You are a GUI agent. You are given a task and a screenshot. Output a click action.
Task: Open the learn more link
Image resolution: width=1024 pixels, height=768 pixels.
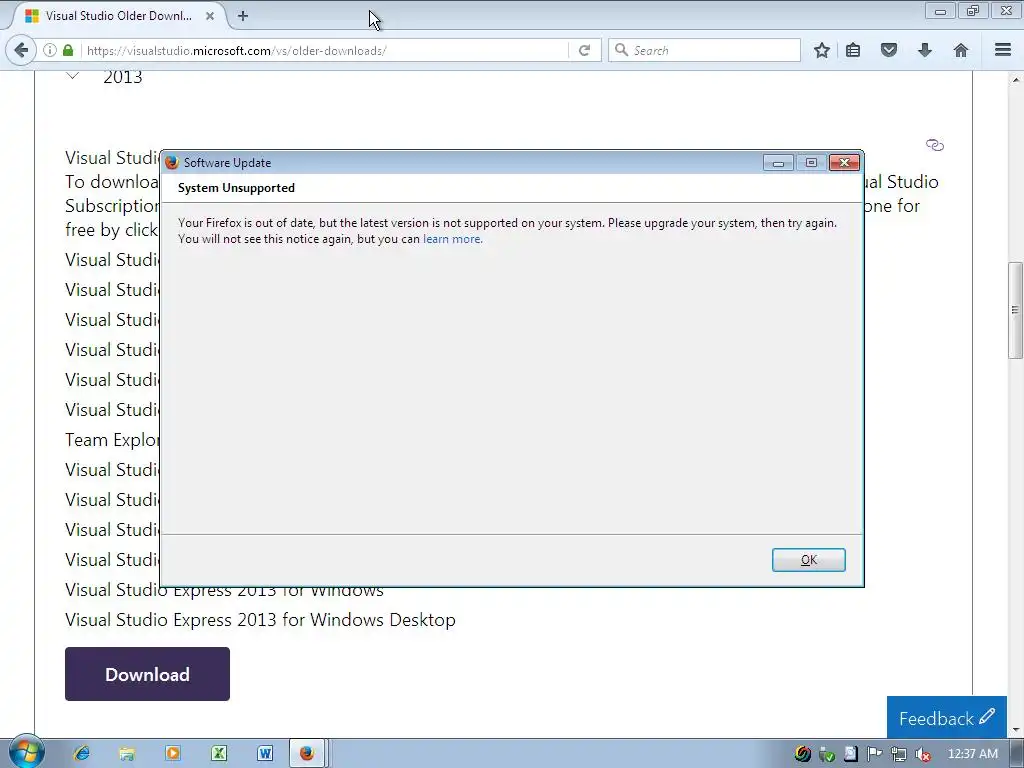(x=453, y=239)
